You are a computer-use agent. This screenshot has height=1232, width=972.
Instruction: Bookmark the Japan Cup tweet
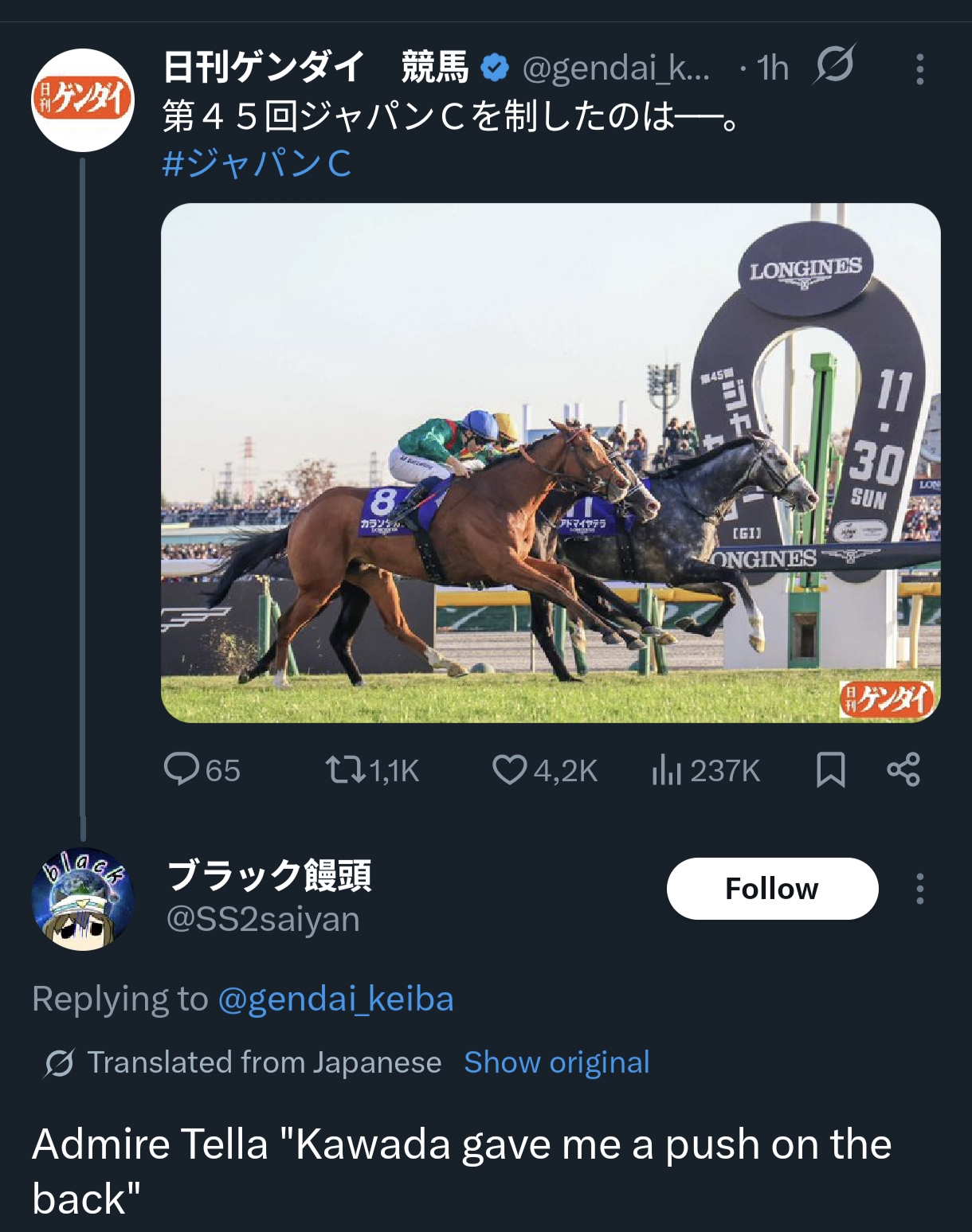point(830,769)
